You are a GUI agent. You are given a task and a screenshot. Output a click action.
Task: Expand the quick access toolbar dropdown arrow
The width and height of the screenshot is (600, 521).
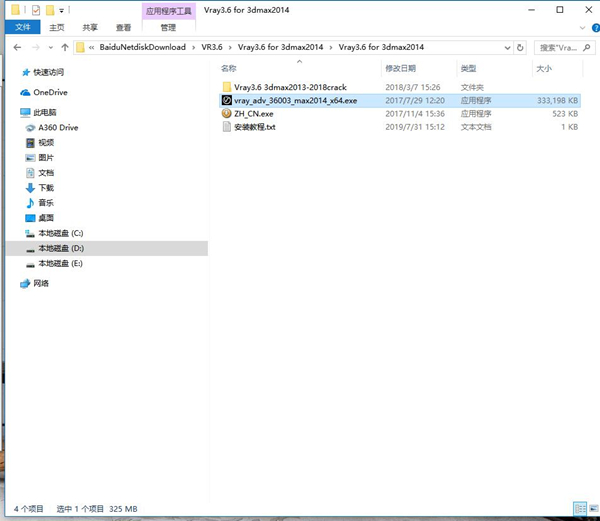point(61,10)
